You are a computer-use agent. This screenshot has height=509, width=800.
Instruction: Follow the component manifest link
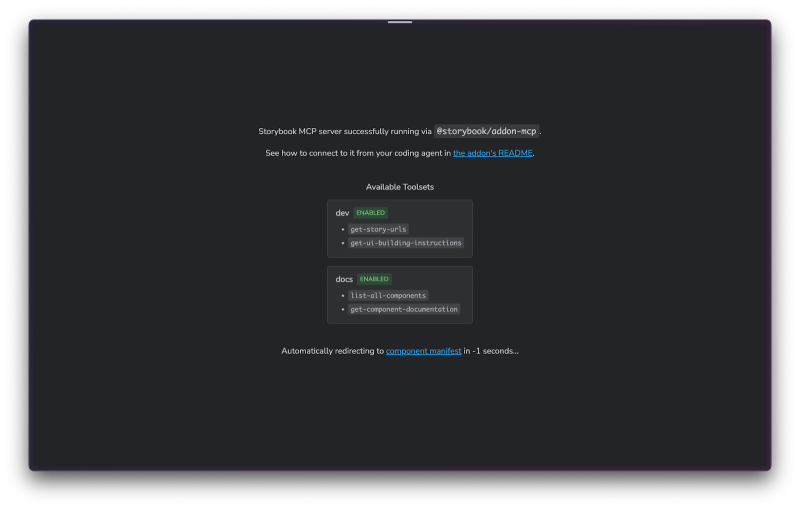tap(423, 351)
